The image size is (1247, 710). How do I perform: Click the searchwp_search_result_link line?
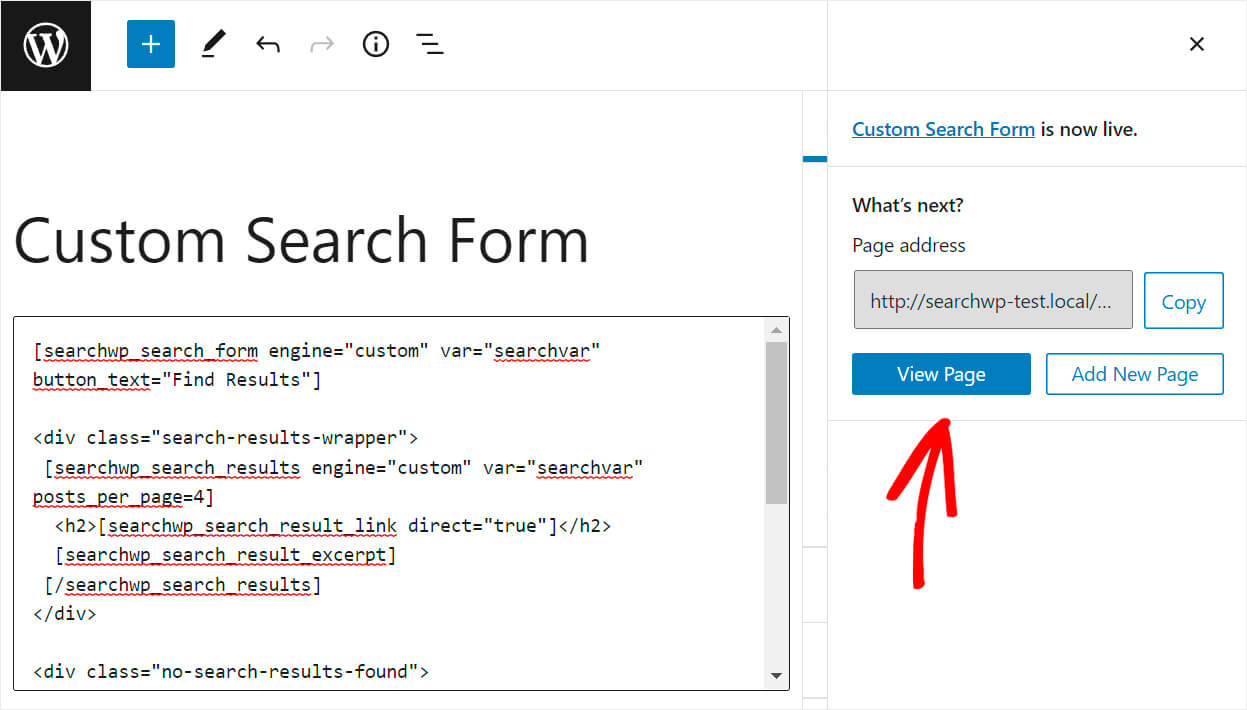coord(333,526)
